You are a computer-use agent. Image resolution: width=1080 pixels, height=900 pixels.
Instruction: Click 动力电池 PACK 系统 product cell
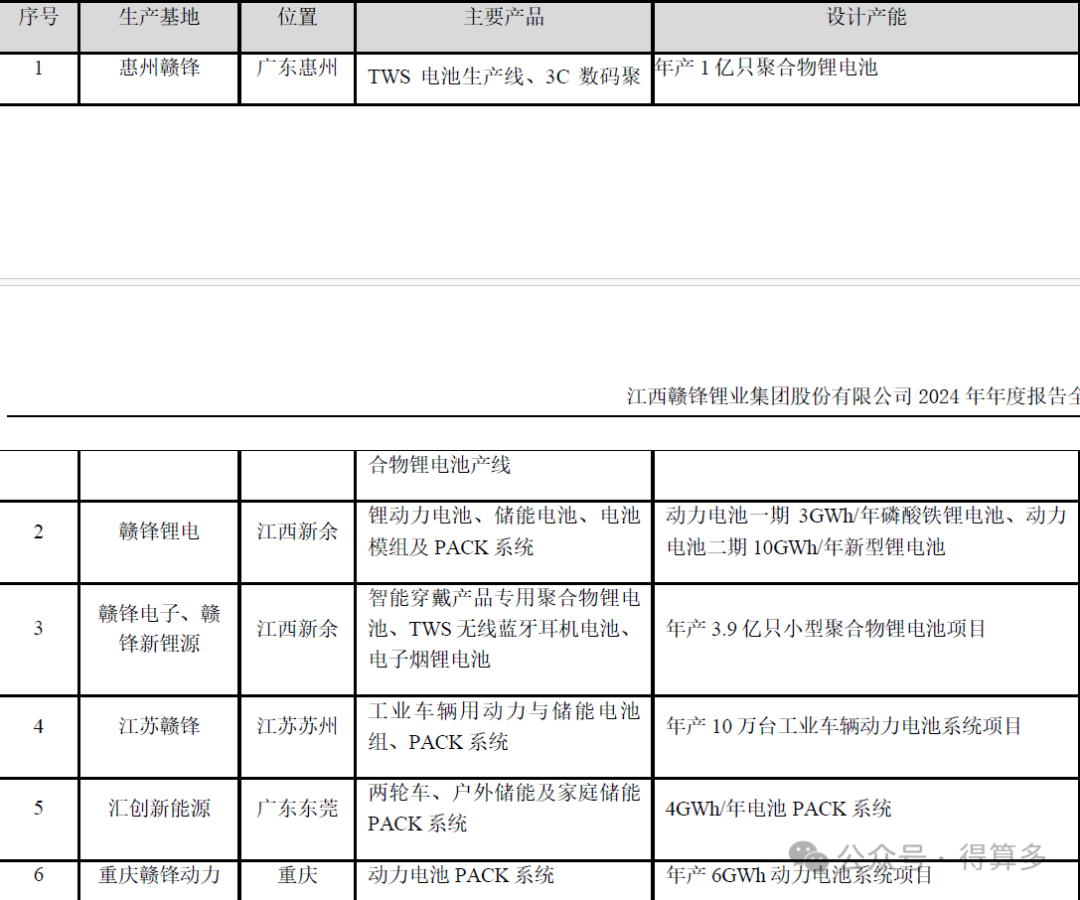(x=503, y=881)
